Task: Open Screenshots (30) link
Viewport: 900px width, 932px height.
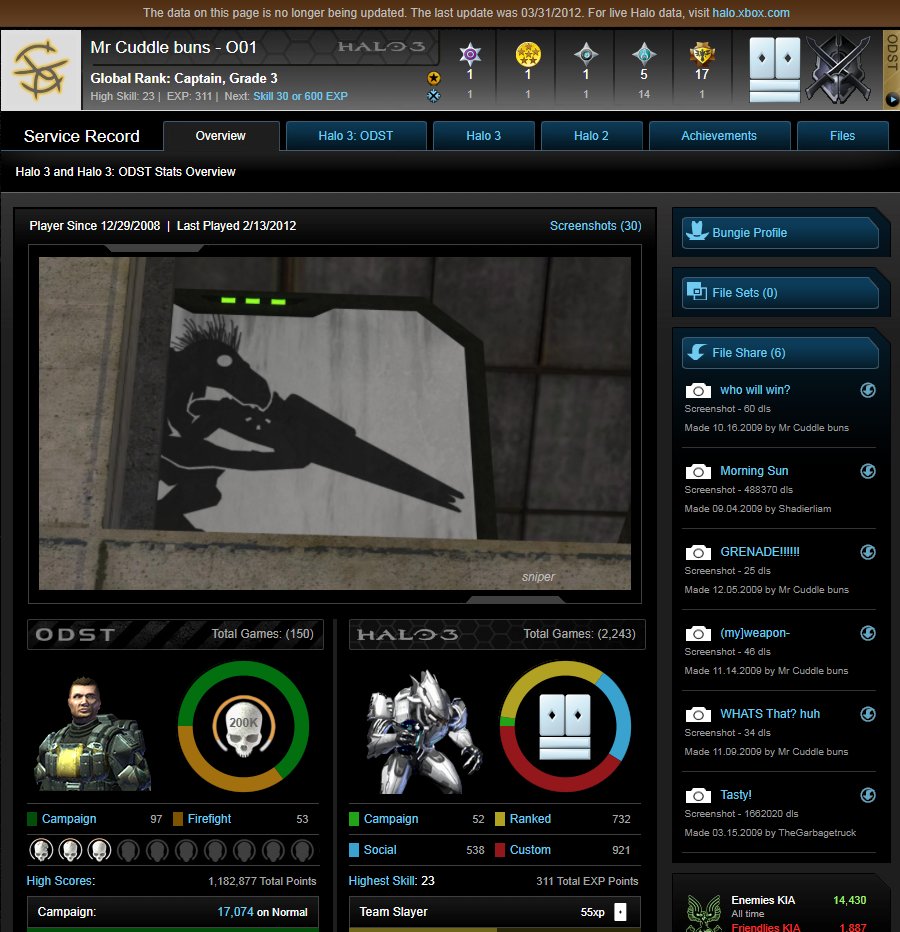Action: [x=595, y=226]
